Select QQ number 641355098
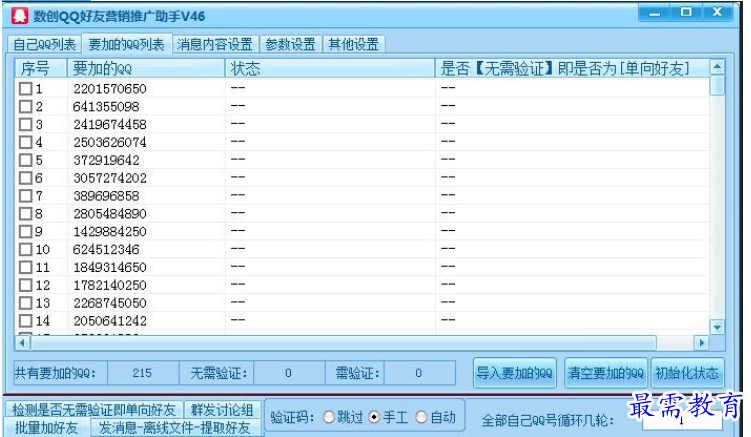 [x=106, y=106]
